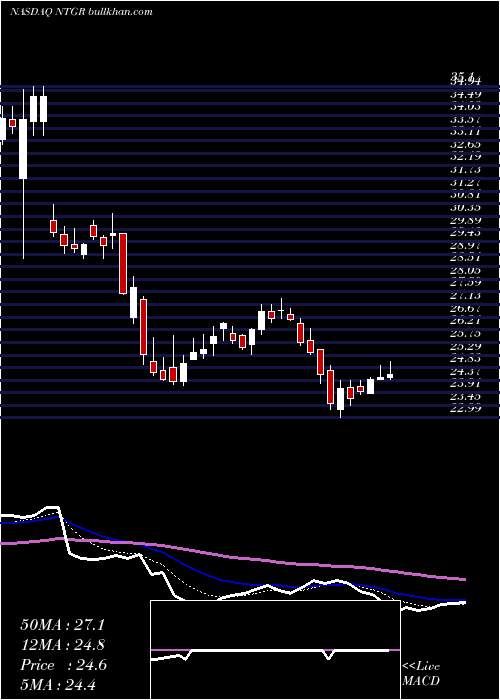Click the 34.49 price axis label
Screen dimensions: 500x700
coord(465,94)
